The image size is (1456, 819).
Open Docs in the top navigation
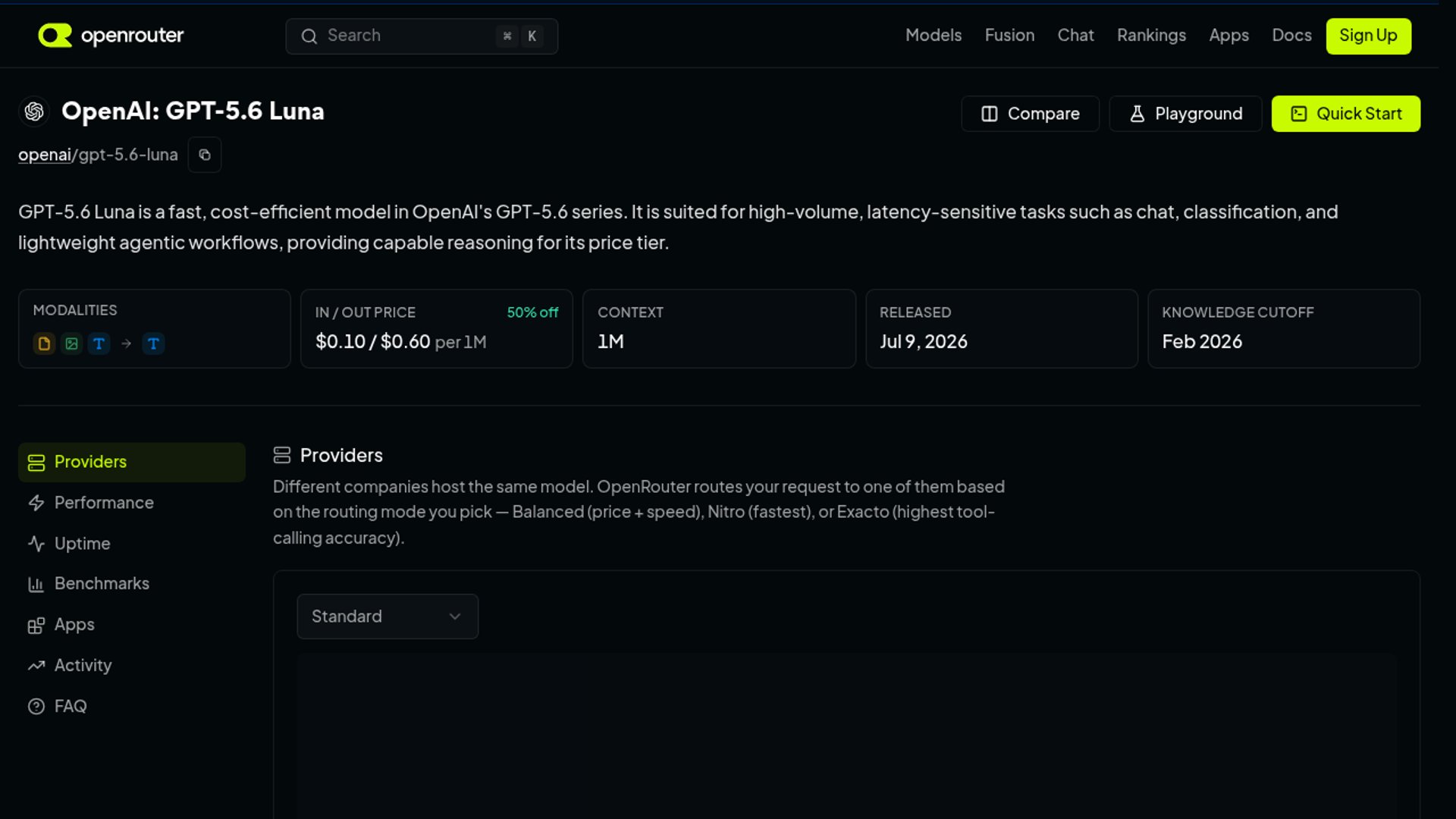pos(1291,36)
